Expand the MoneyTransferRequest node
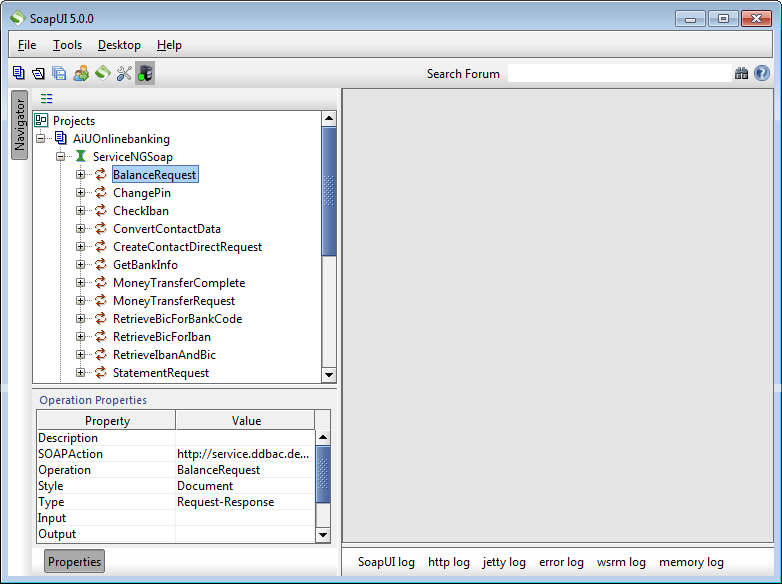 click(80, 300)
